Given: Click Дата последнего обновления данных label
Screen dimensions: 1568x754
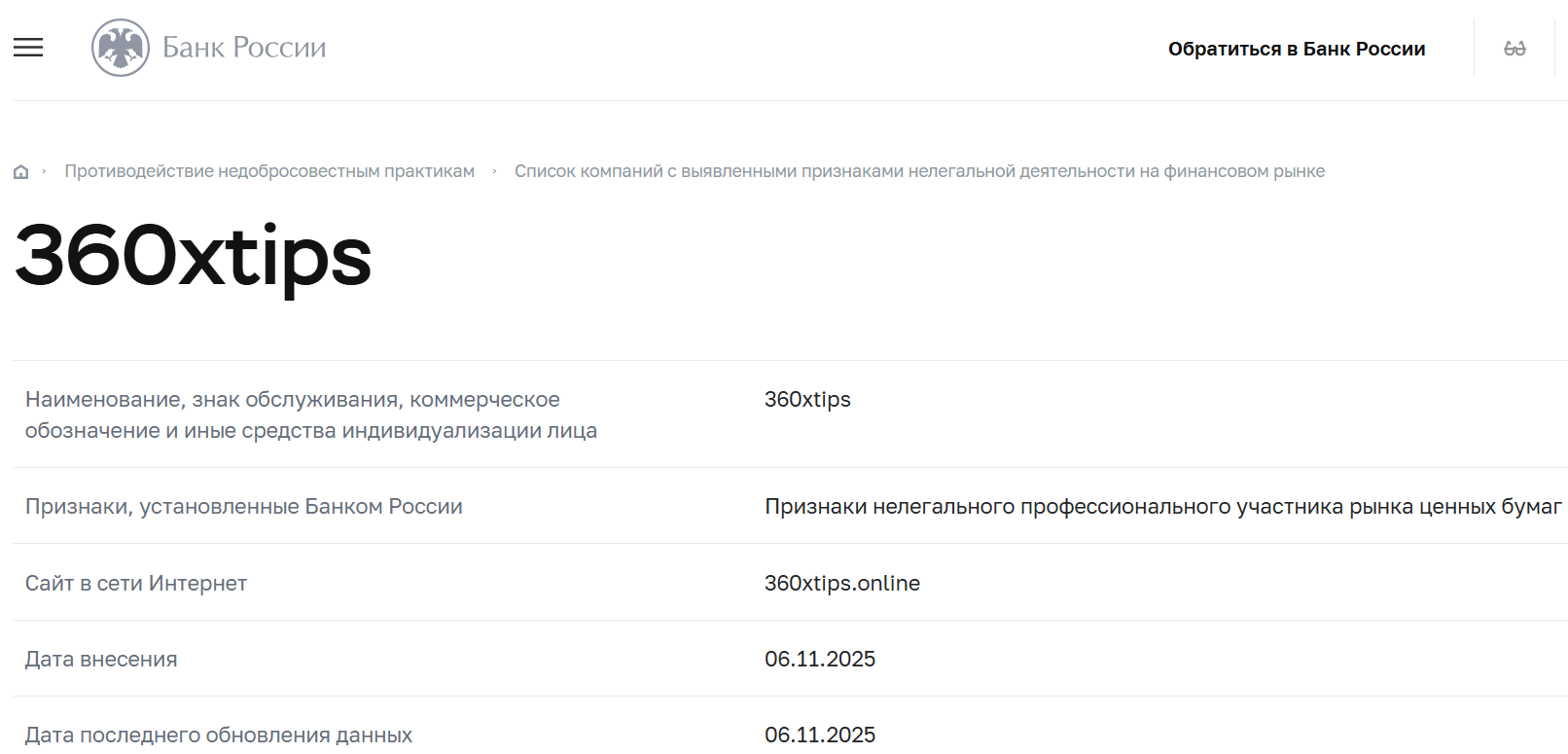Looking at the screenshot, I should click(x=219, y=736).
